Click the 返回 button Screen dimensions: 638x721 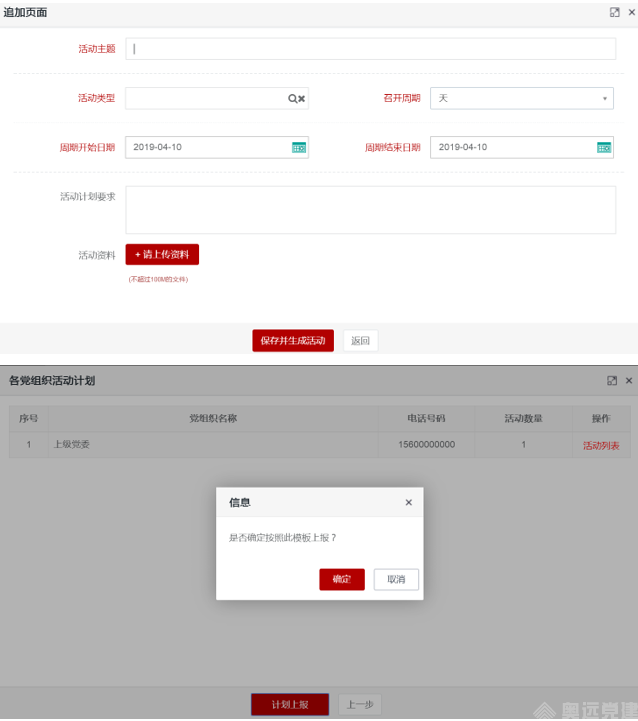tap(361, 341)
